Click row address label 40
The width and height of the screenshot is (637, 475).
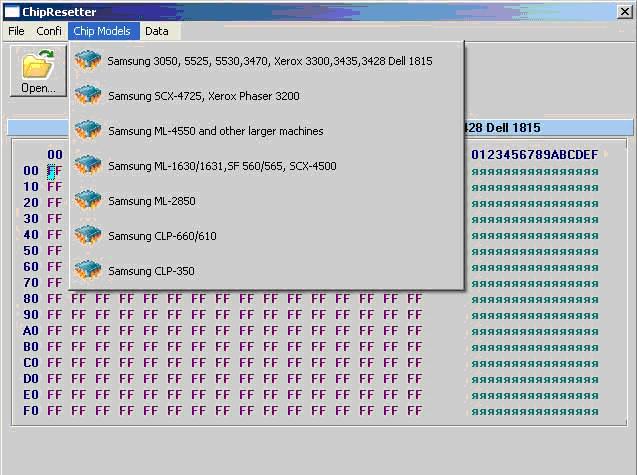click(31, 235)
